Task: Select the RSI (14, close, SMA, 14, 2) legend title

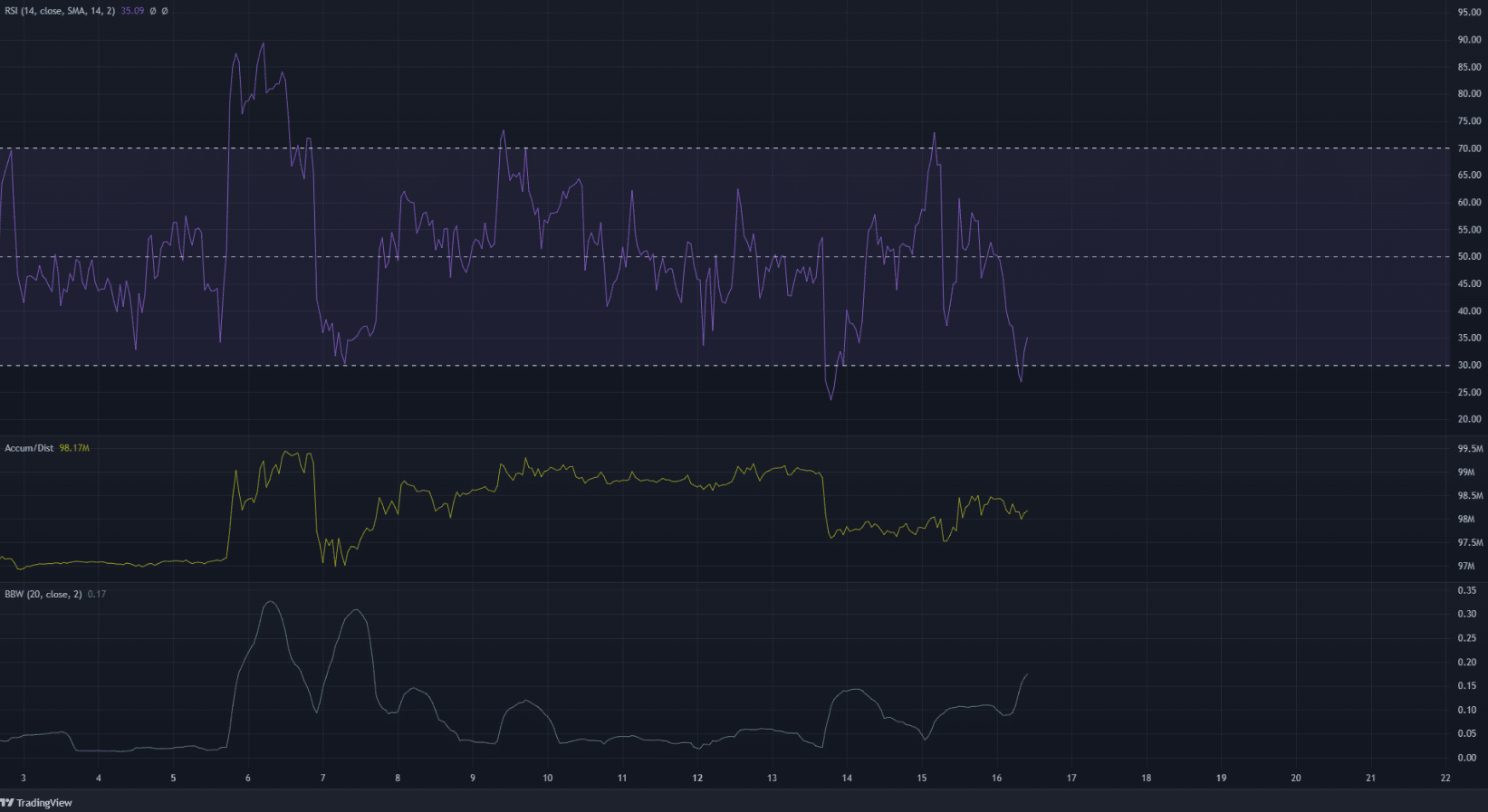Action: pyautogui.click(x=60, y=11)
